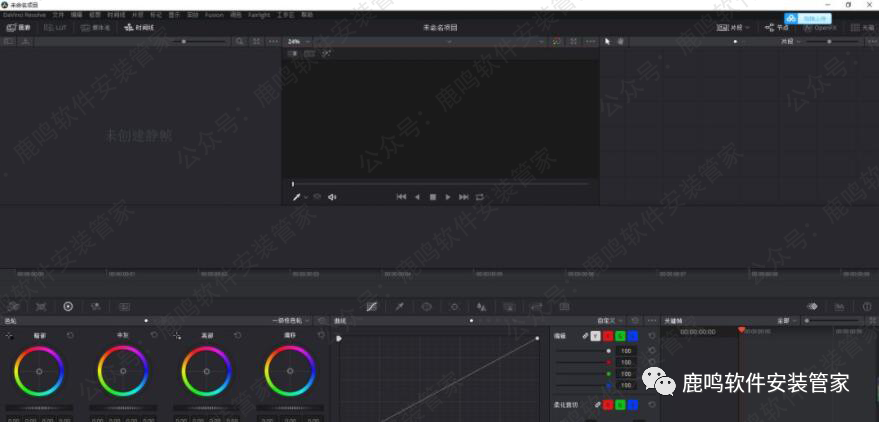Select the qualifier eyedropper palette icon
Viewport: 879px width, 422px height.
[399, 307]
